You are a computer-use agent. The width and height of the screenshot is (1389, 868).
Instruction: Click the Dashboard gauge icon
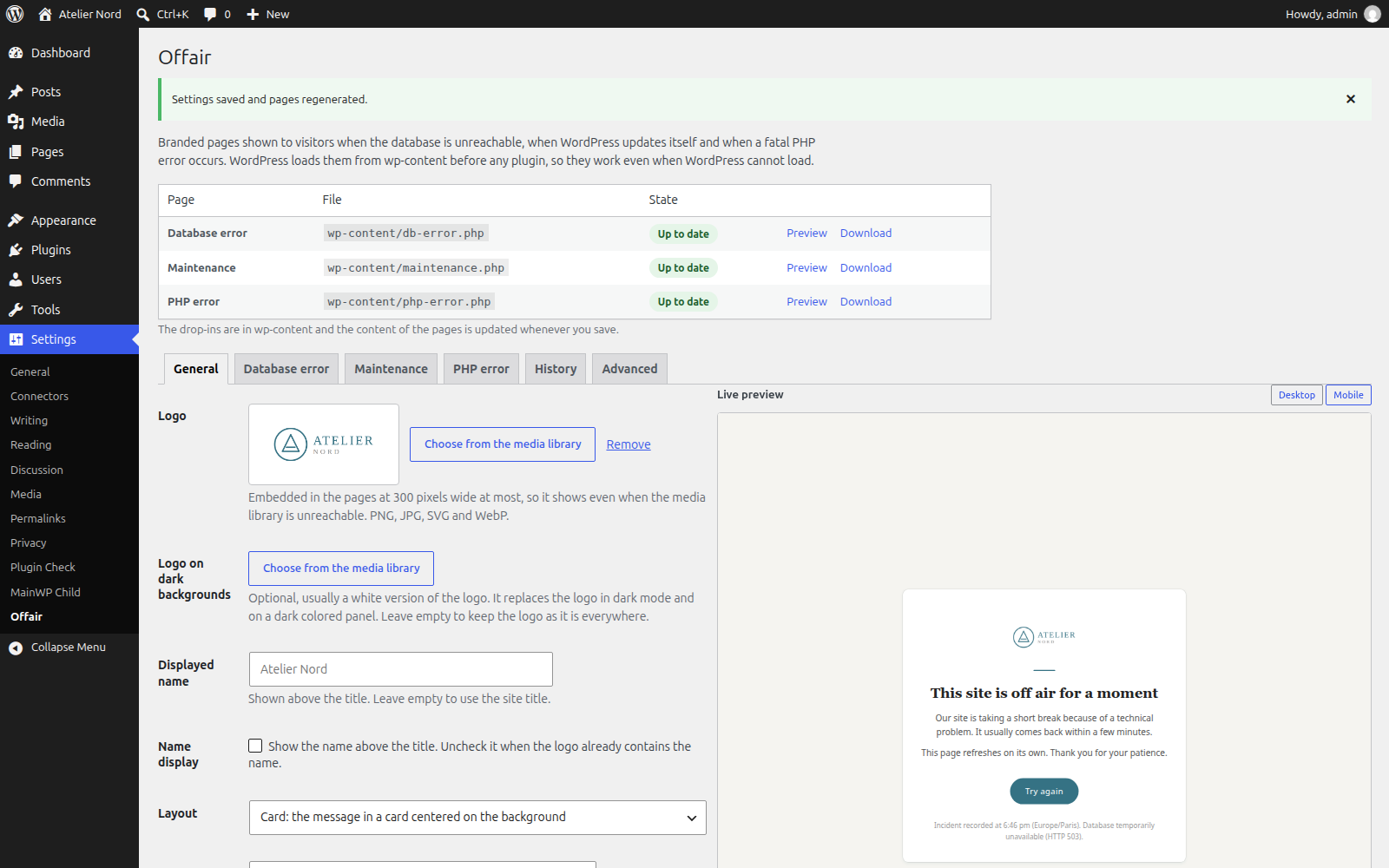[16, 53]
